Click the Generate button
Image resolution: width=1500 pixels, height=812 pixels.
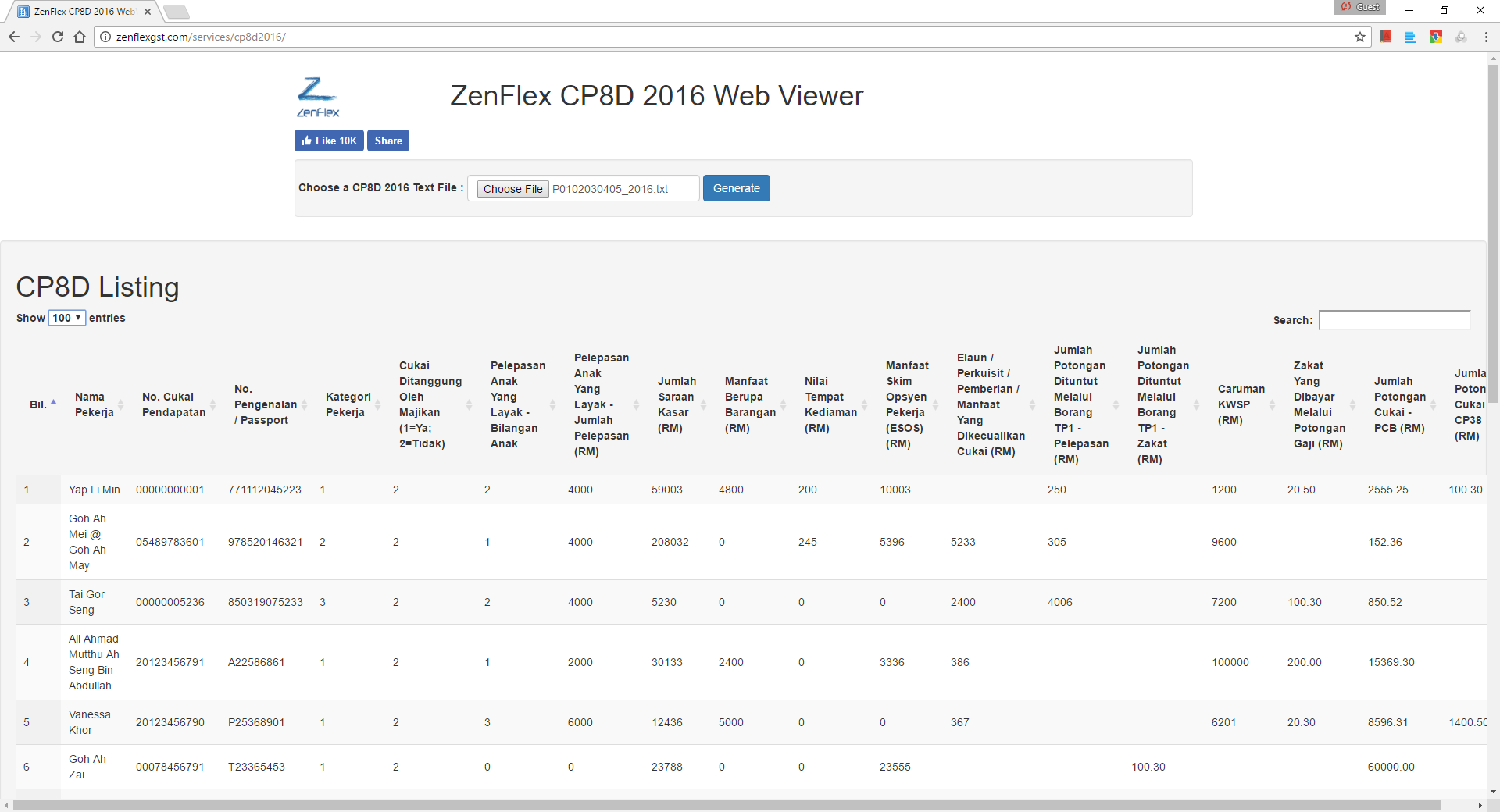click(737, 188)
